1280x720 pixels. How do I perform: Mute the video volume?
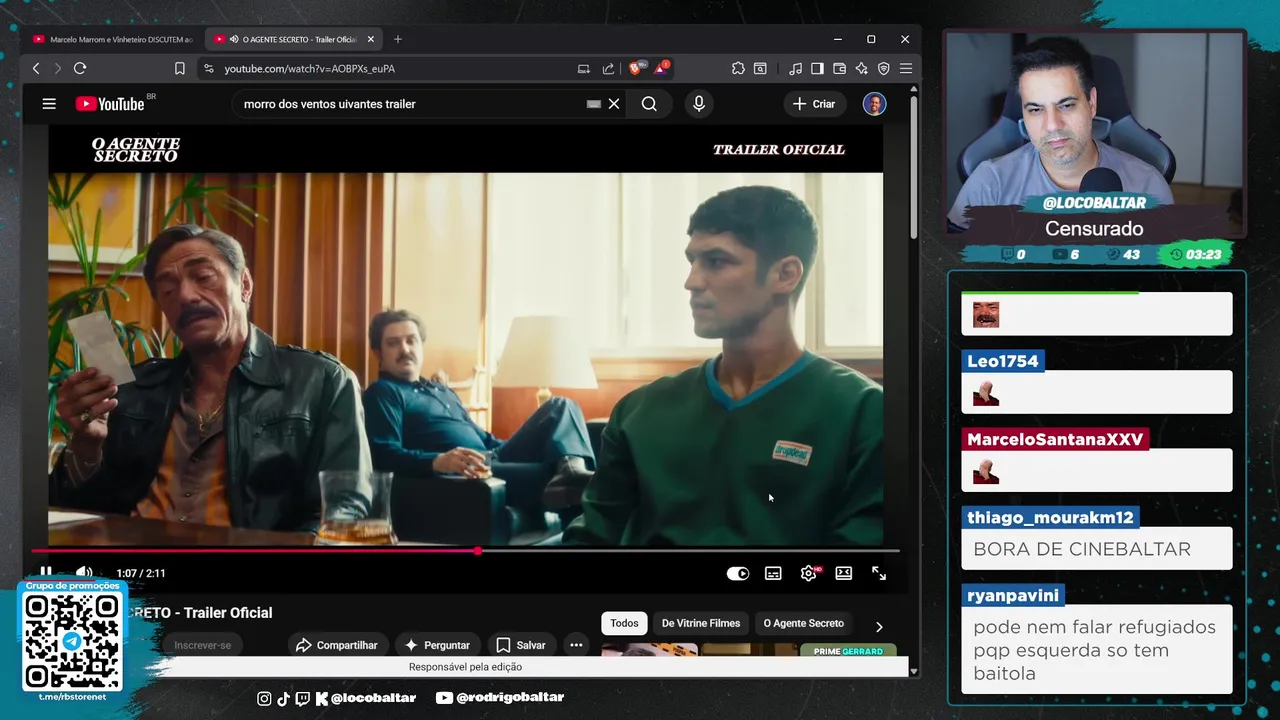tap(84, 573)
